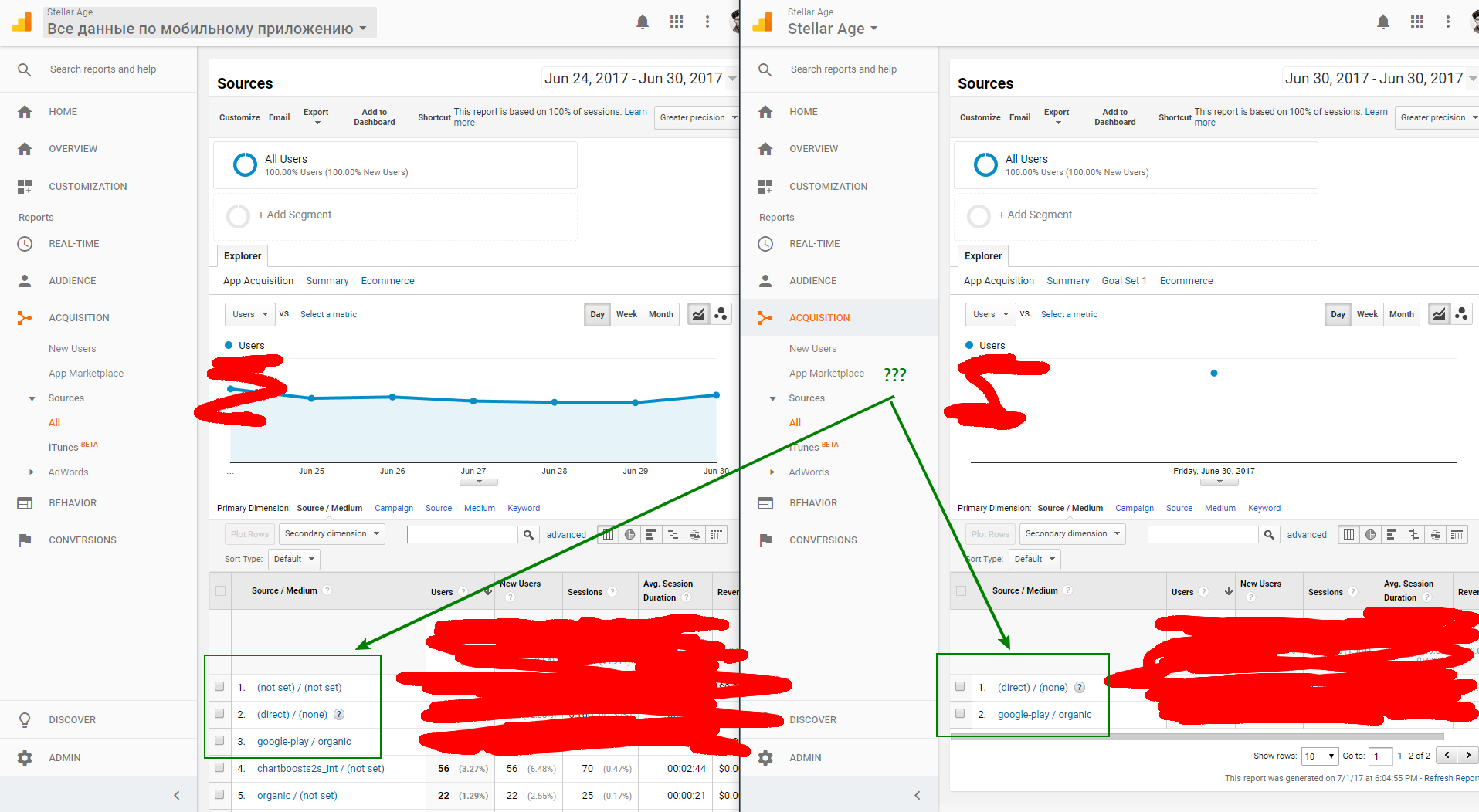Image resolution: width=1479 pixels, height=812 pixels.
Task: Click chartboosts2s_int / (not set) link
Action: (x=321, y=769)
